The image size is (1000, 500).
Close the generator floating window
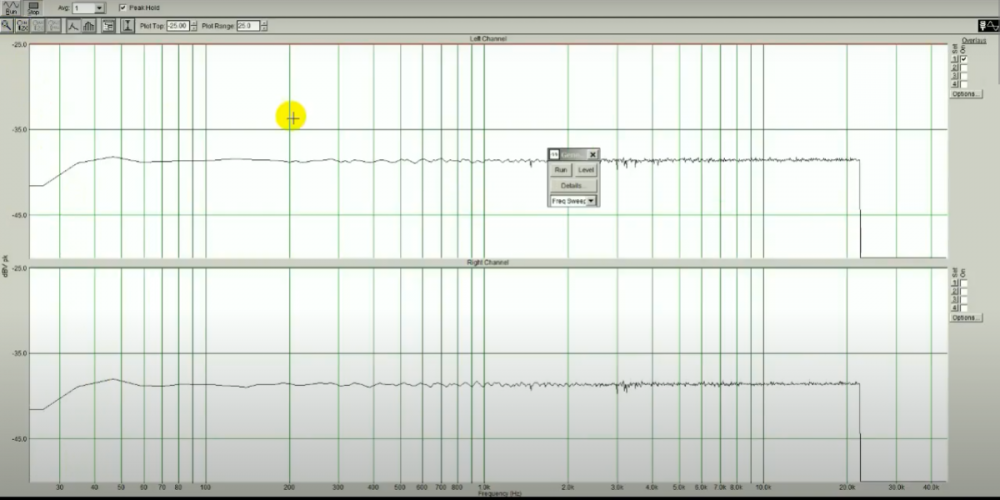tap(593, 154)
